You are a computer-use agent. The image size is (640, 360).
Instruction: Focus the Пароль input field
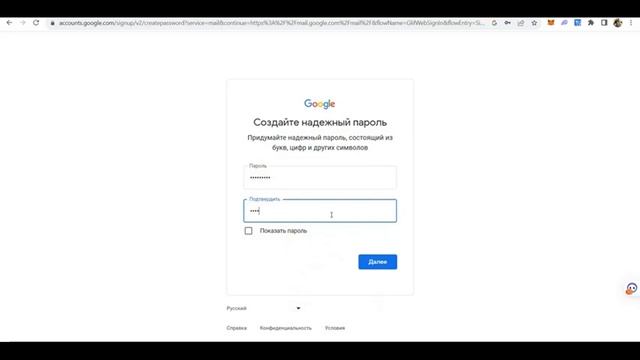pyautogui.click(x=320, y=178)
